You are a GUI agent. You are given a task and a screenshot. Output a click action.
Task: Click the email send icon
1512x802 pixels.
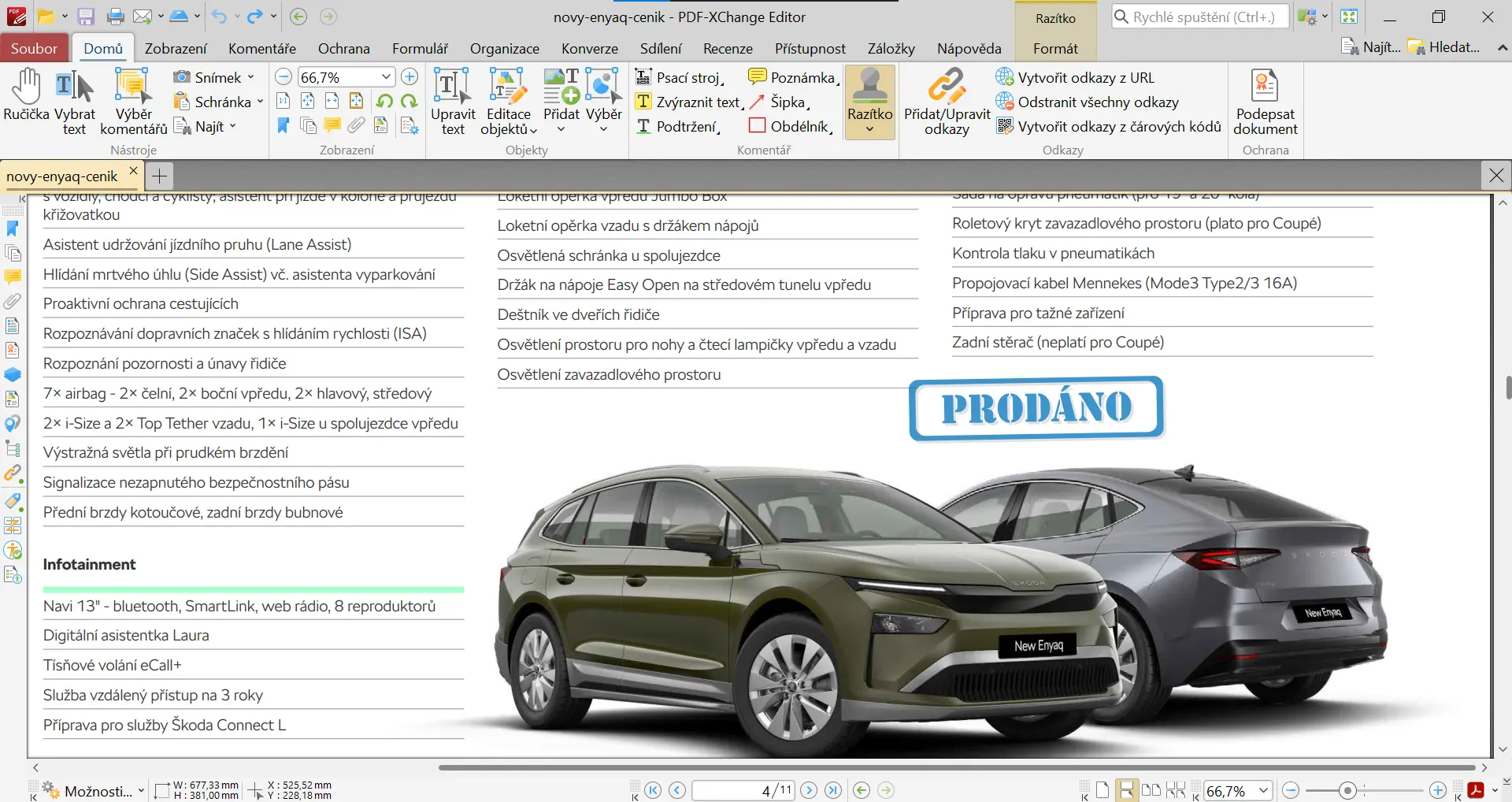143,17
